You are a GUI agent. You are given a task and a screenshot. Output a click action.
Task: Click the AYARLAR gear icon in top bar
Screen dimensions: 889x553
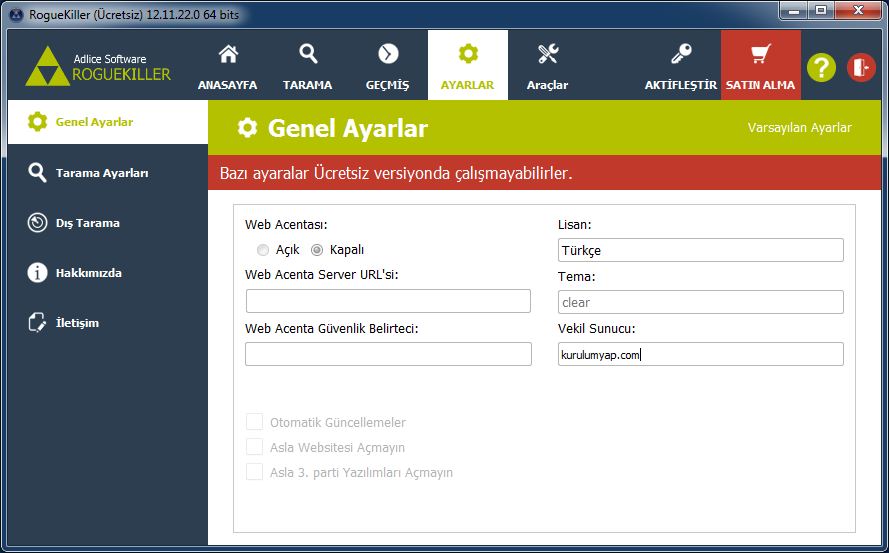click(468, 54)
